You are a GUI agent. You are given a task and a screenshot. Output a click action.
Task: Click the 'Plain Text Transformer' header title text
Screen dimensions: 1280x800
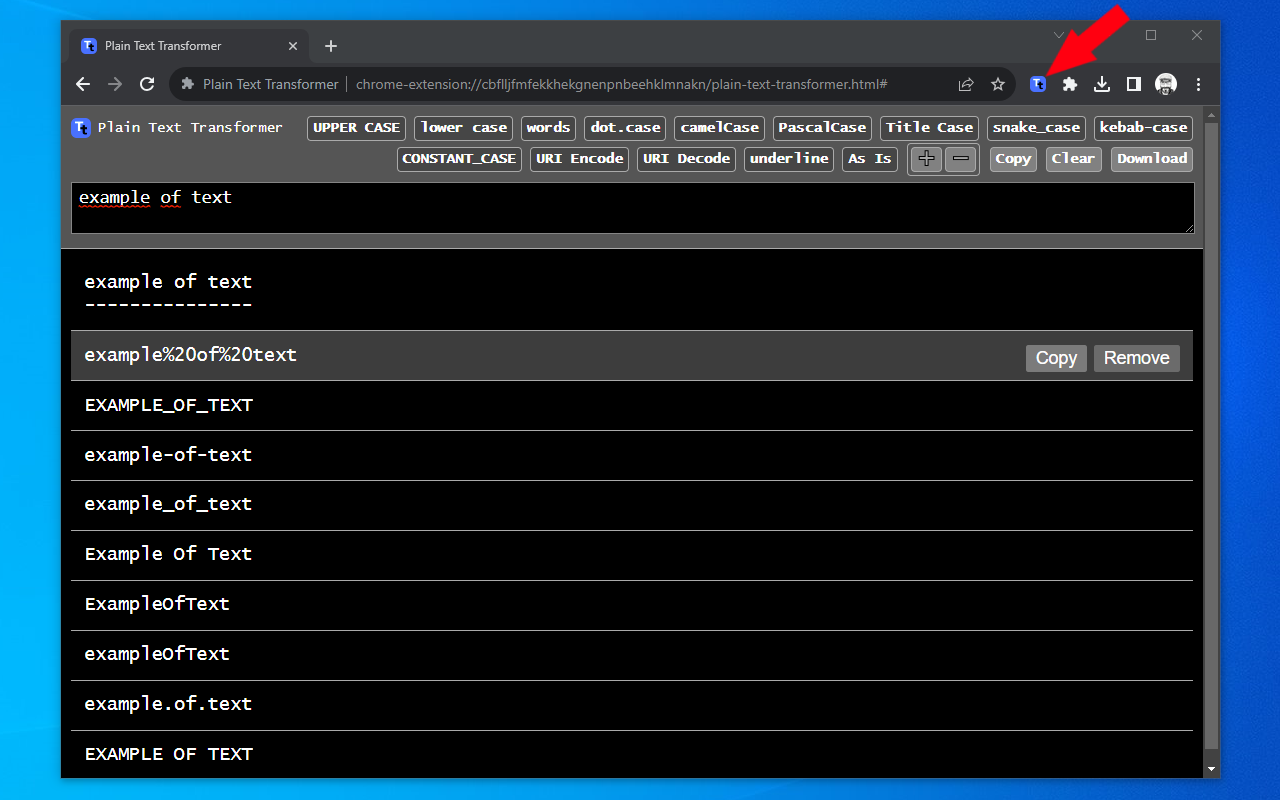coord(190,128)
